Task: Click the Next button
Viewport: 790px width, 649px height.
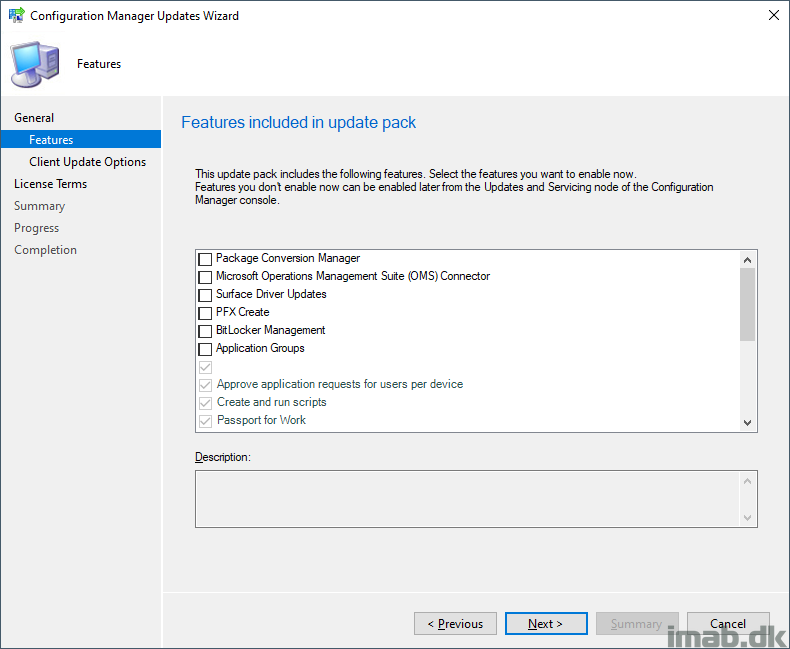Action: tap(546, 624)
